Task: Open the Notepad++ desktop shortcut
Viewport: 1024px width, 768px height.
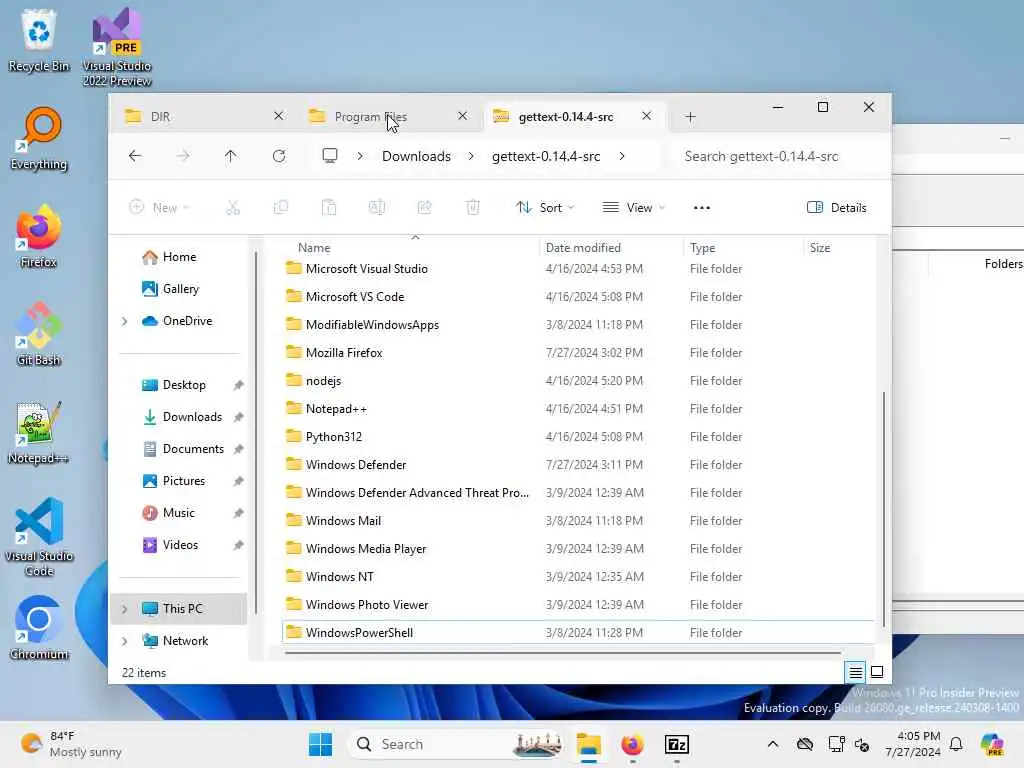Action: (x=39, y=432)
